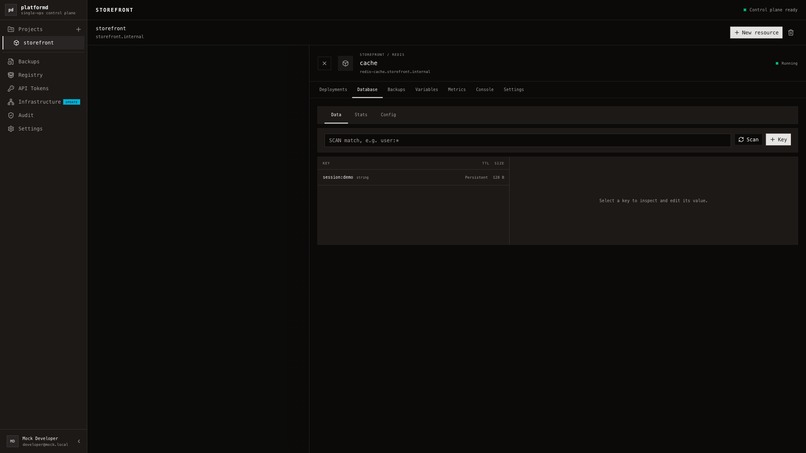Switch to the Stats sub-tab
This screenshot has height=453, width=806.
(361, 115)
